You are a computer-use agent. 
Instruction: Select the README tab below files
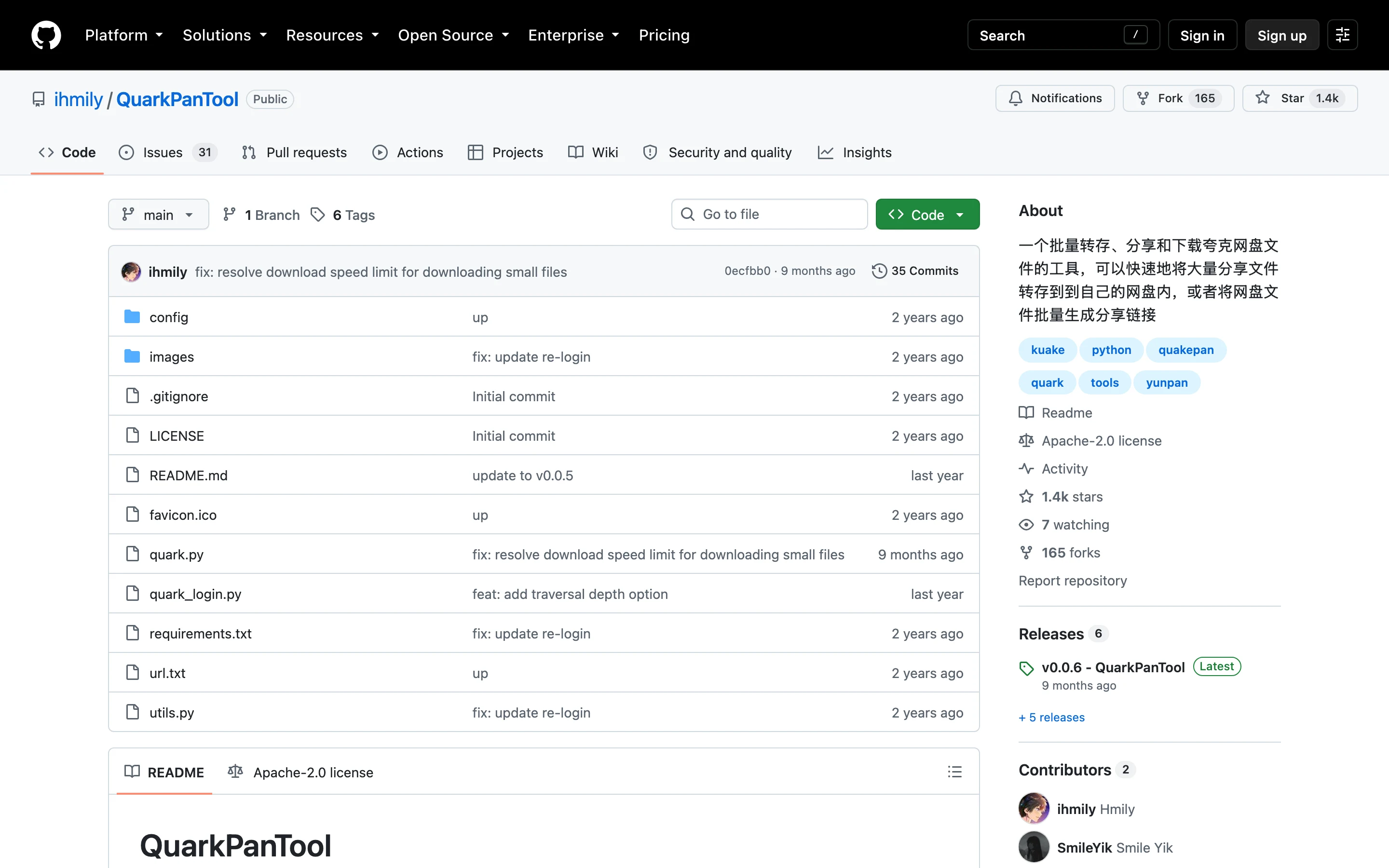tap(164, 772)
